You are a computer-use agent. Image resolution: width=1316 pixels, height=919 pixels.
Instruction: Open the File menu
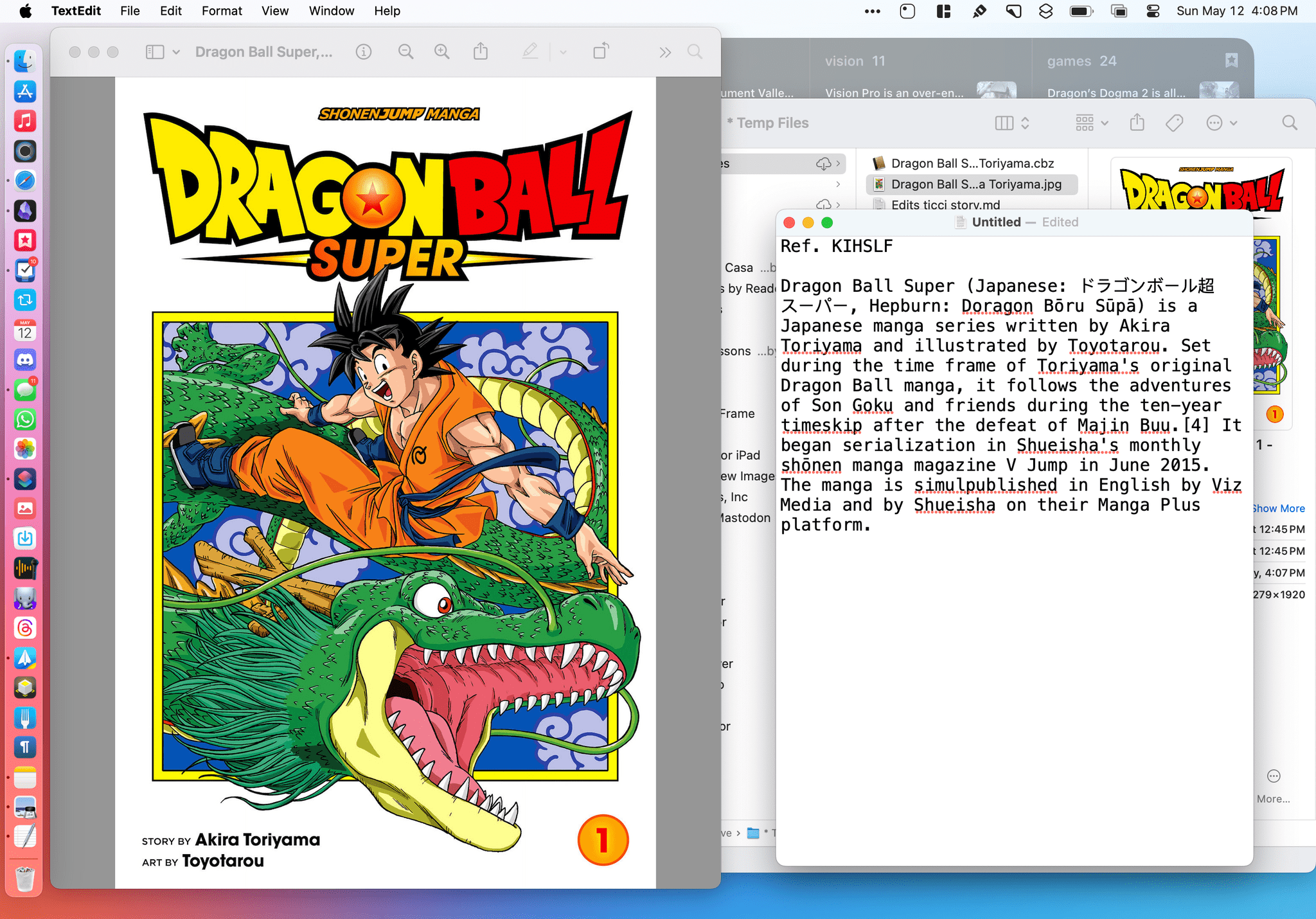[x=130, y=11]
